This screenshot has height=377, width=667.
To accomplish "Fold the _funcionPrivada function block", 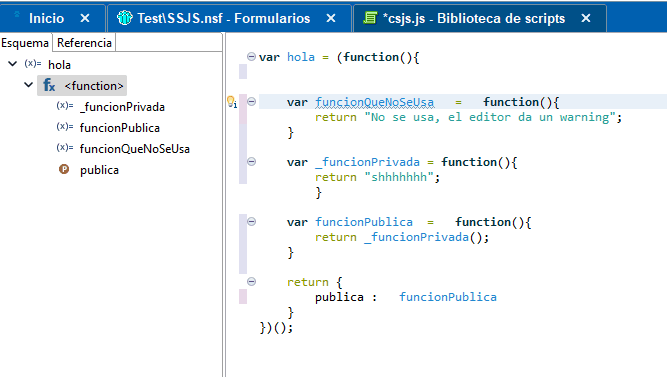I will pyautogui.click(x=251, y=161).
